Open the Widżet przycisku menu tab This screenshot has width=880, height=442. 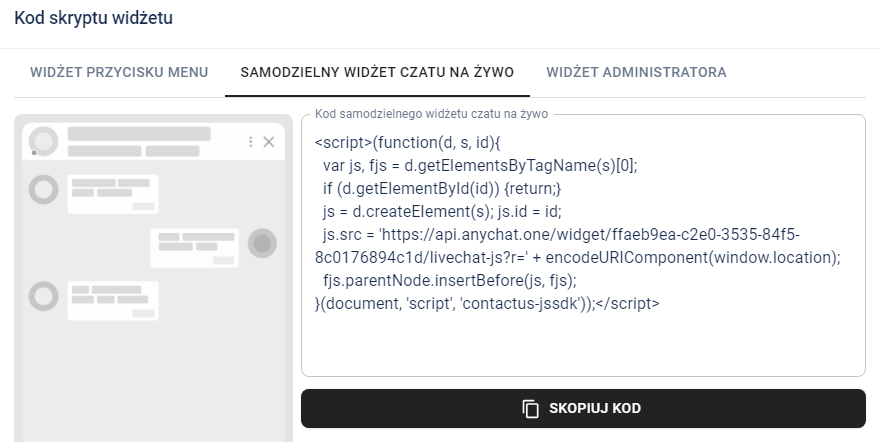pos(119,72)
